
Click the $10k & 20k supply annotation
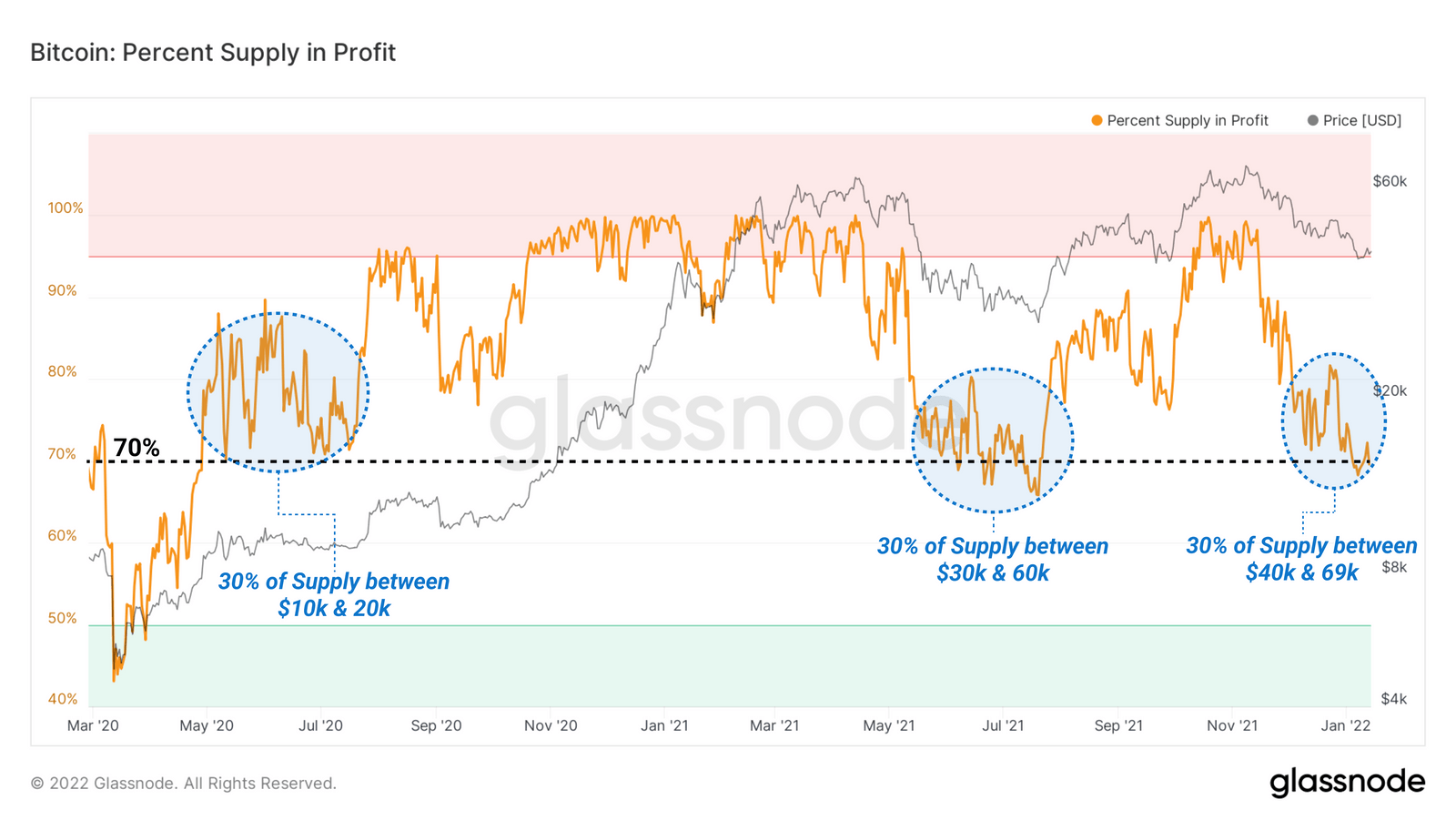[334, 594]
